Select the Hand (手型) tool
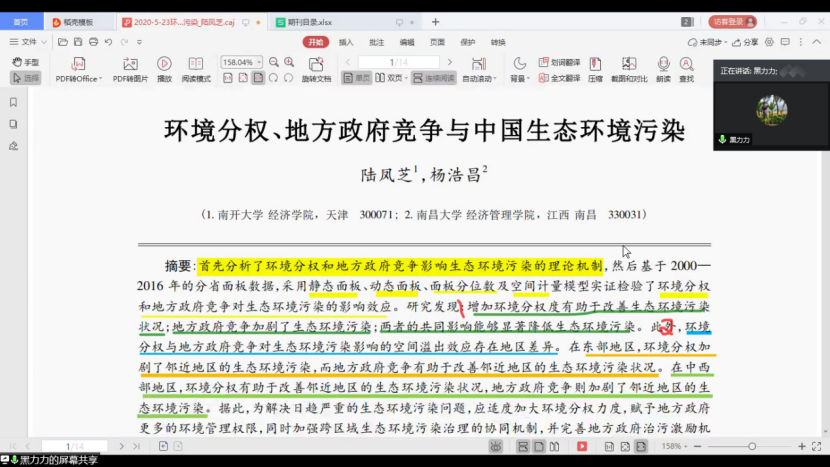This screenshot has height=467, width=830. pos(25,62)
